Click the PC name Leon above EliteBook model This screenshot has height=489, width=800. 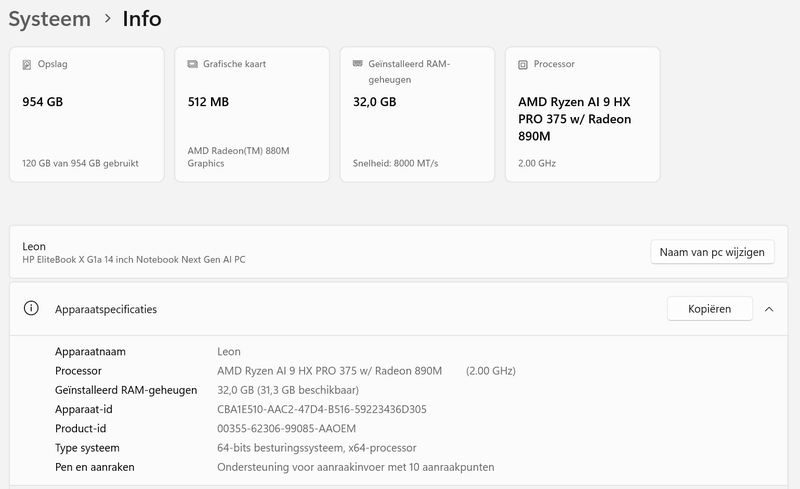tap(34, 246)
